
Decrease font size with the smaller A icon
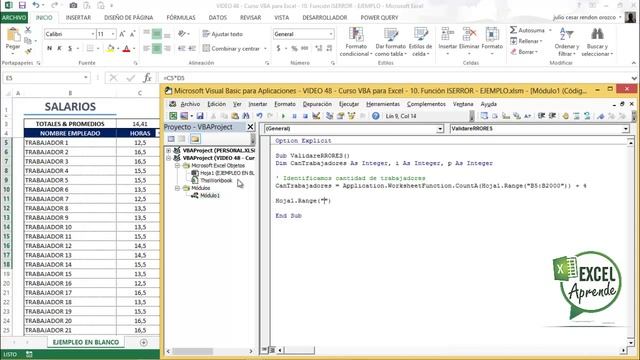(x=133, y=34)
